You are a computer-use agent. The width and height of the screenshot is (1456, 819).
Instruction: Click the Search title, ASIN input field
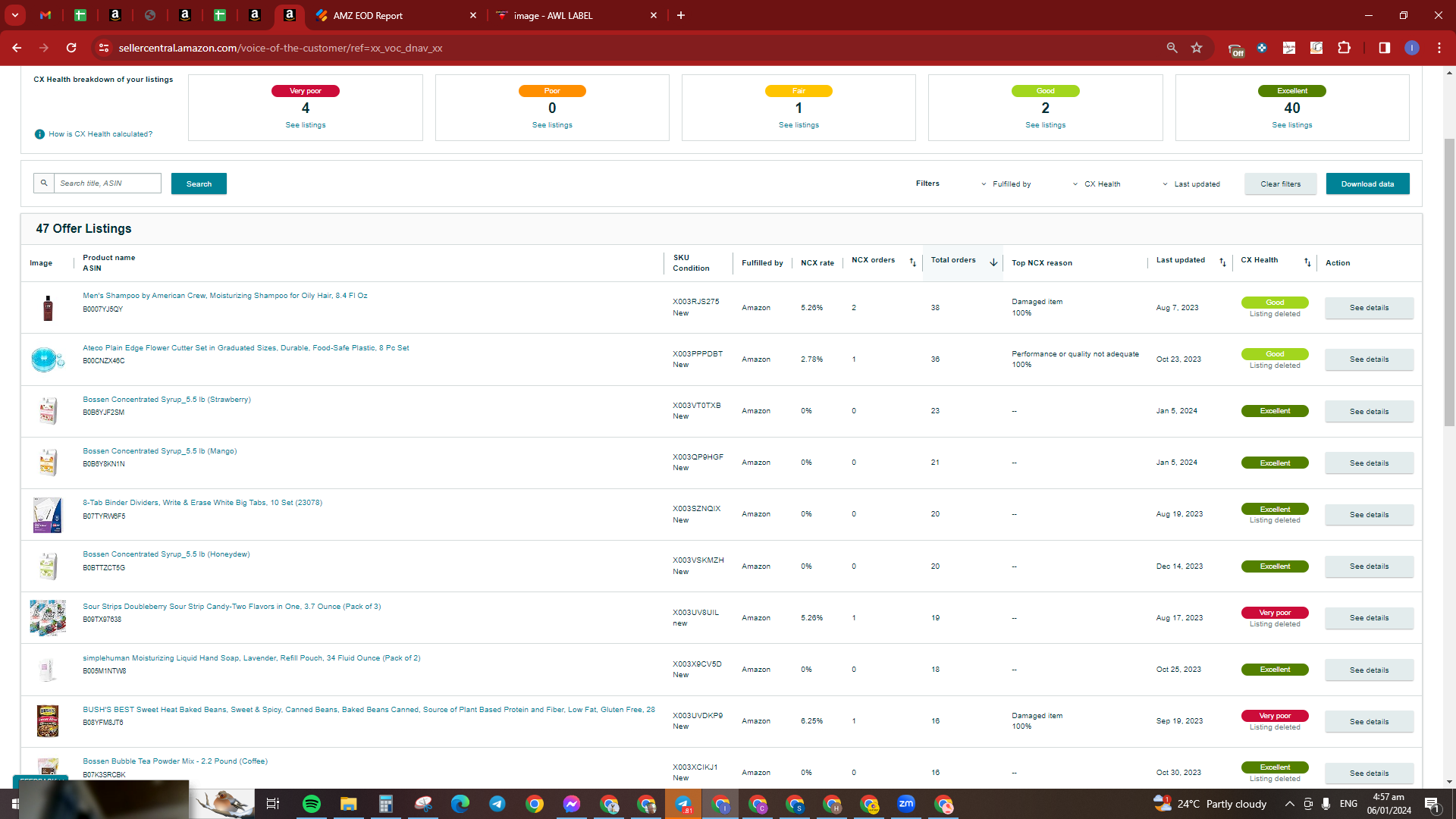point(107,183)
